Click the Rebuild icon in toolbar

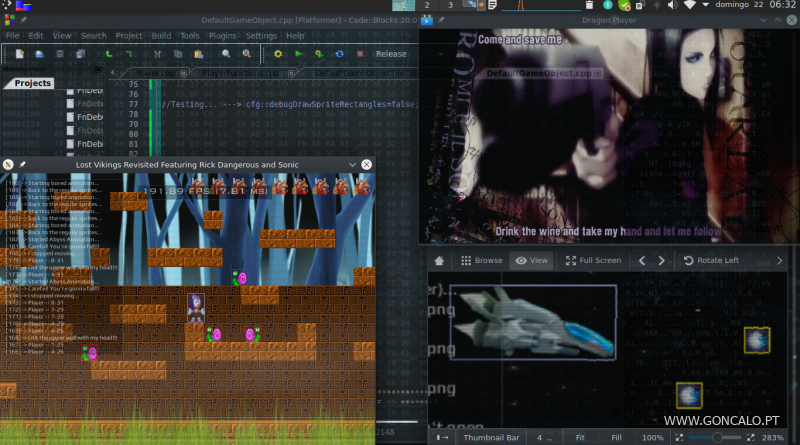pyautogui.click(x=339, y=54)
